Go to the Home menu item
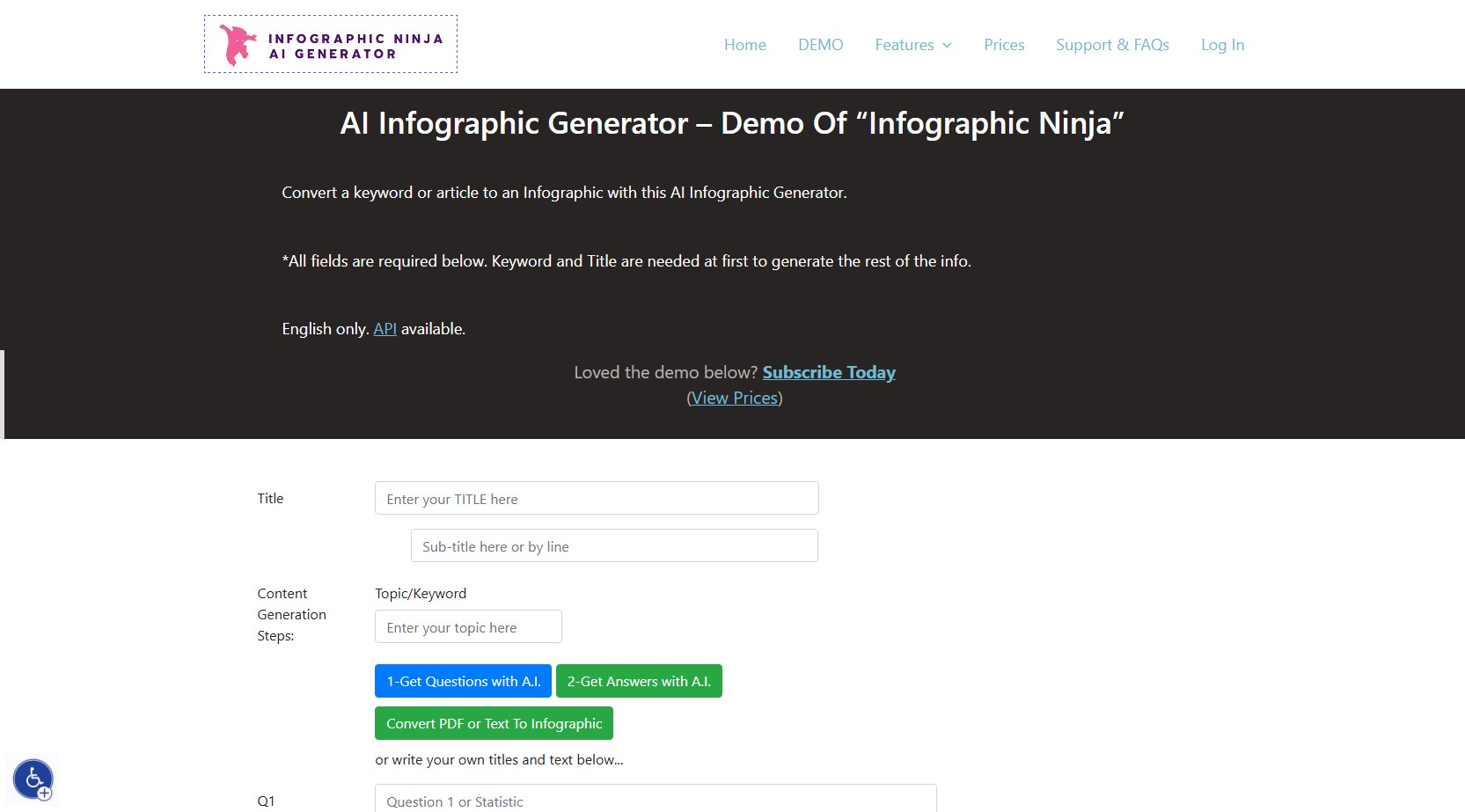 (744, 45)
